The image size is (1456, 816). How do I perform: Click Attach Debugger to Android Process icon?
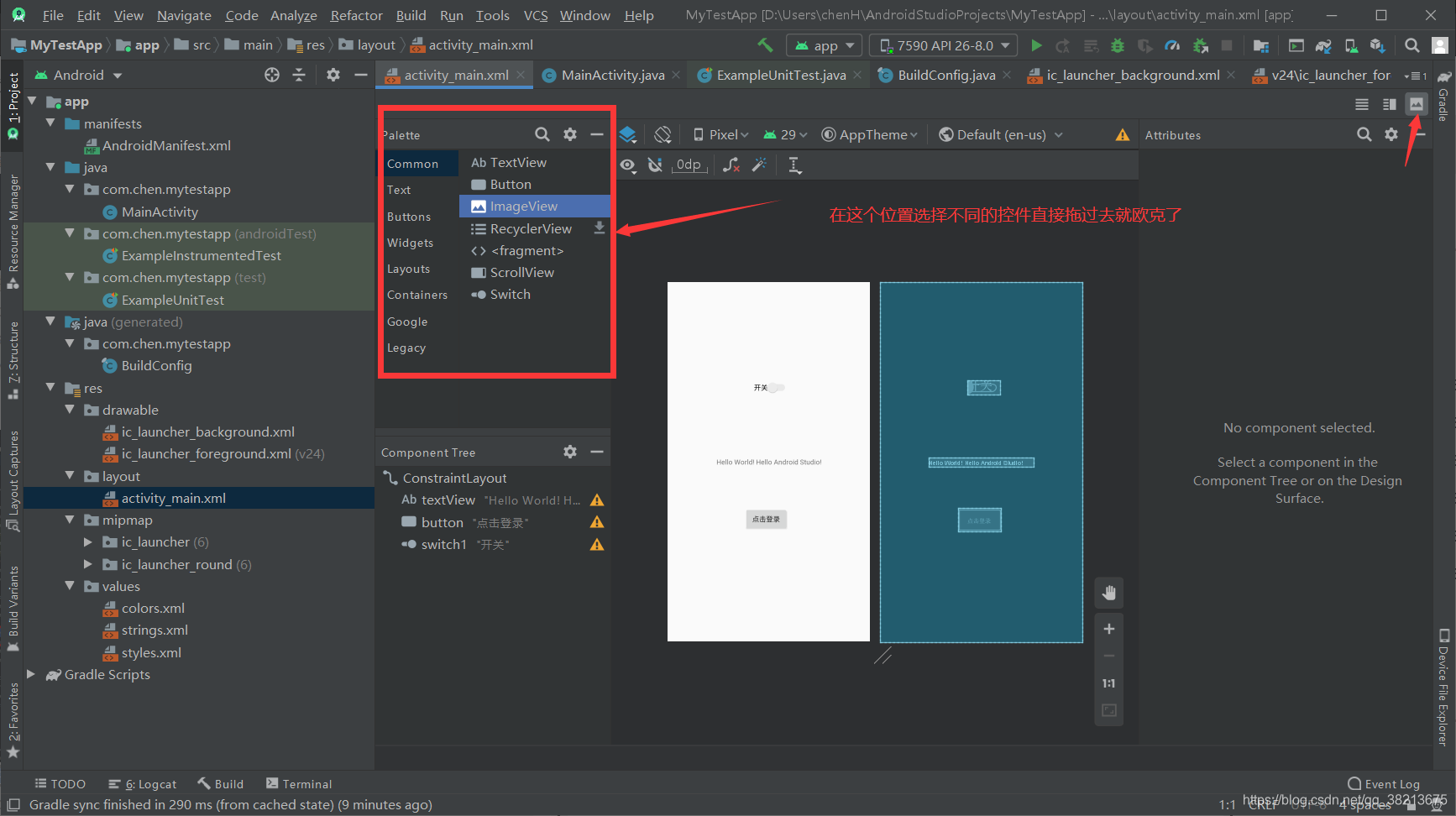click(x=1201, y=45)
